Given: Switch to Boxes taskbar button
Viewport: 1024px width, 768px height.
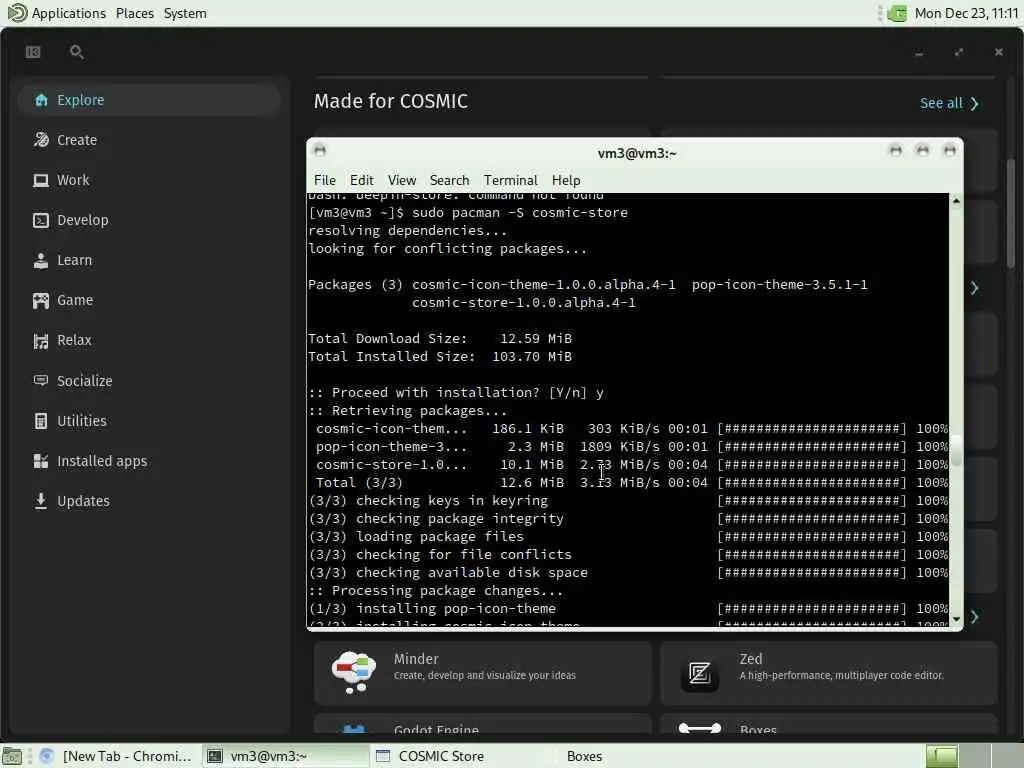Looking at the screenshot, I should [584, 756].
